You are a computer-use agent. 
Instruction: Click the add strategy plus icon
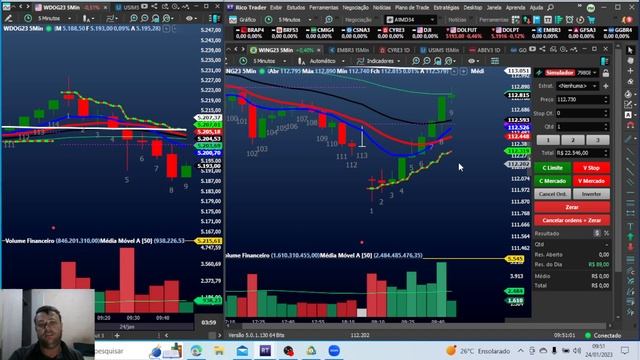(606, 86)
